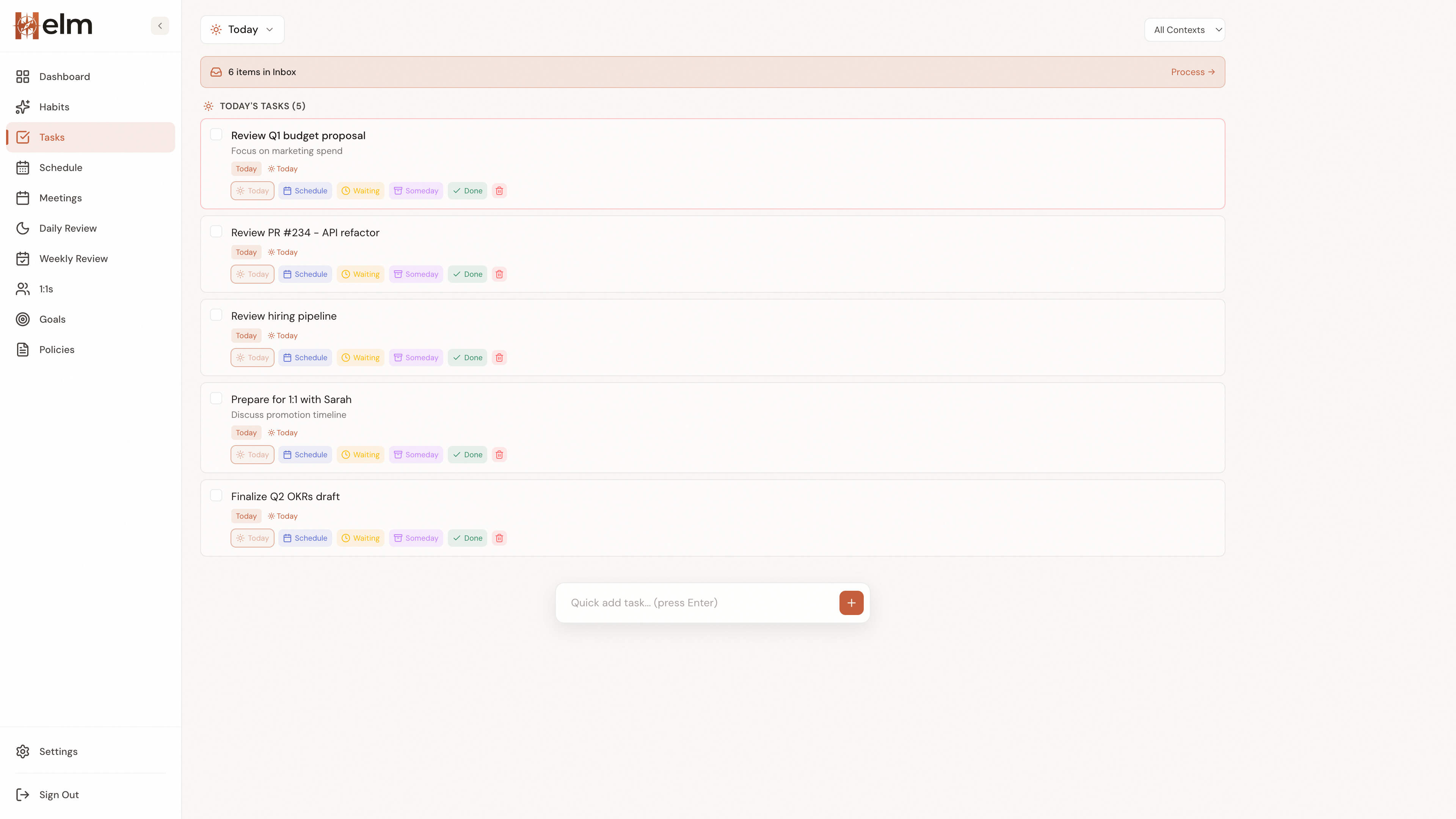Go to Meetings in the sidebar
The height and width of the screenshot is (819, 1456).
click(x=60, y=198)
